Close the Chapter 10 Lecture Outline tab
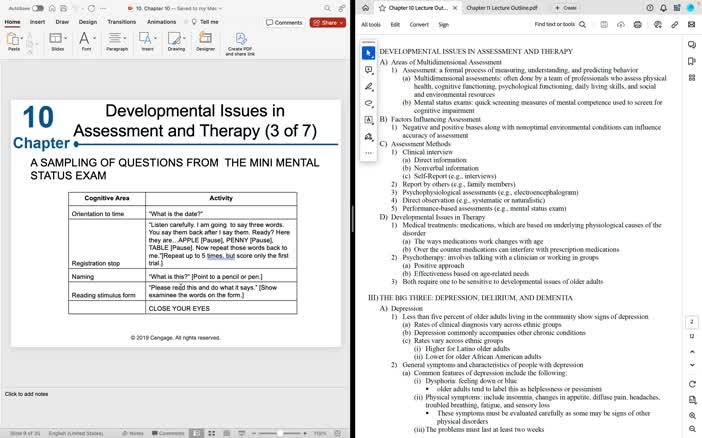 pos(455,8)
